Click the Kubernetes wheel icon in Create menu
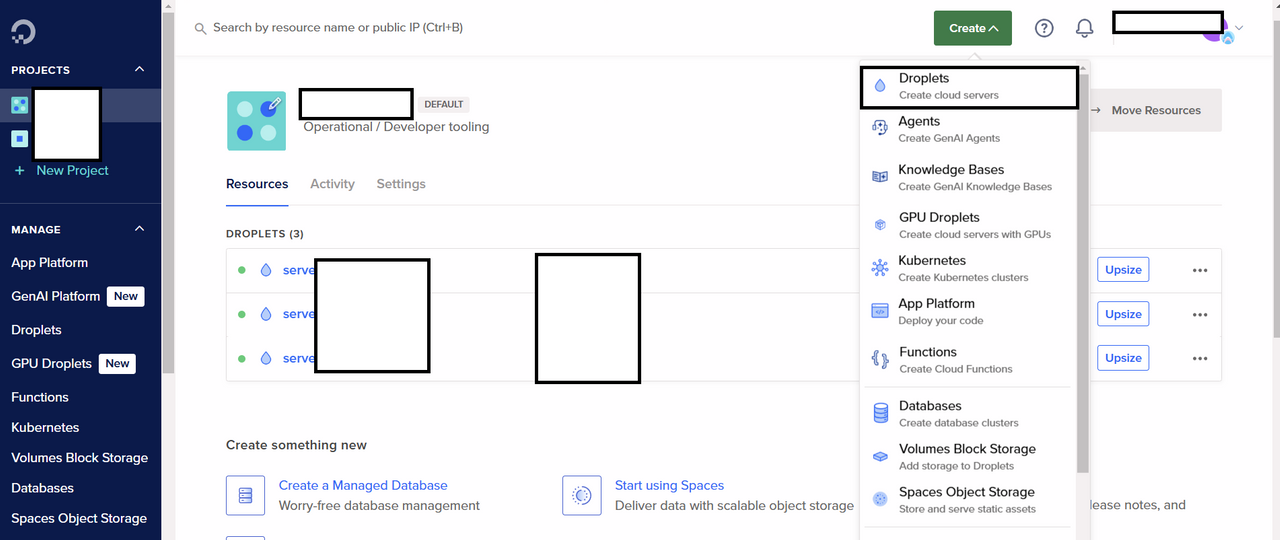Image resolution: width=1280 pixels, height=540 pixels. (880, 268)
